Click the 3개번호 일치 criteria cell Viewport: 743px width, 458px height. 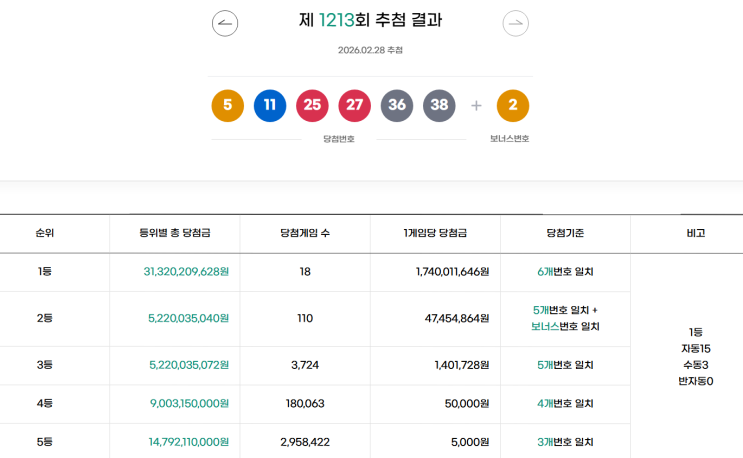tap(565, 442)
